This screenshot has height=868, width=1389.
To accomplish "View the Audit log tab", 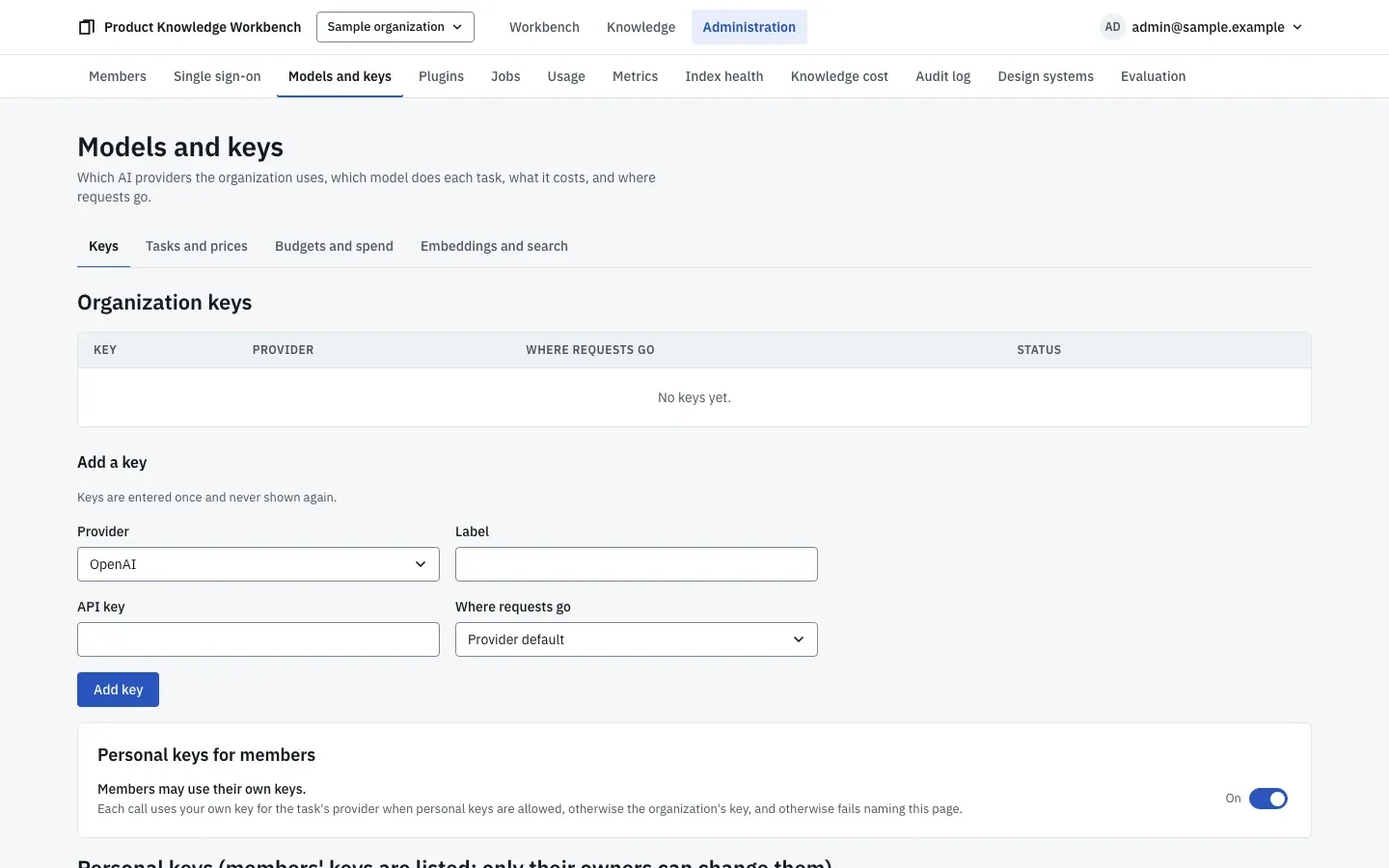I will coord(943,76).
